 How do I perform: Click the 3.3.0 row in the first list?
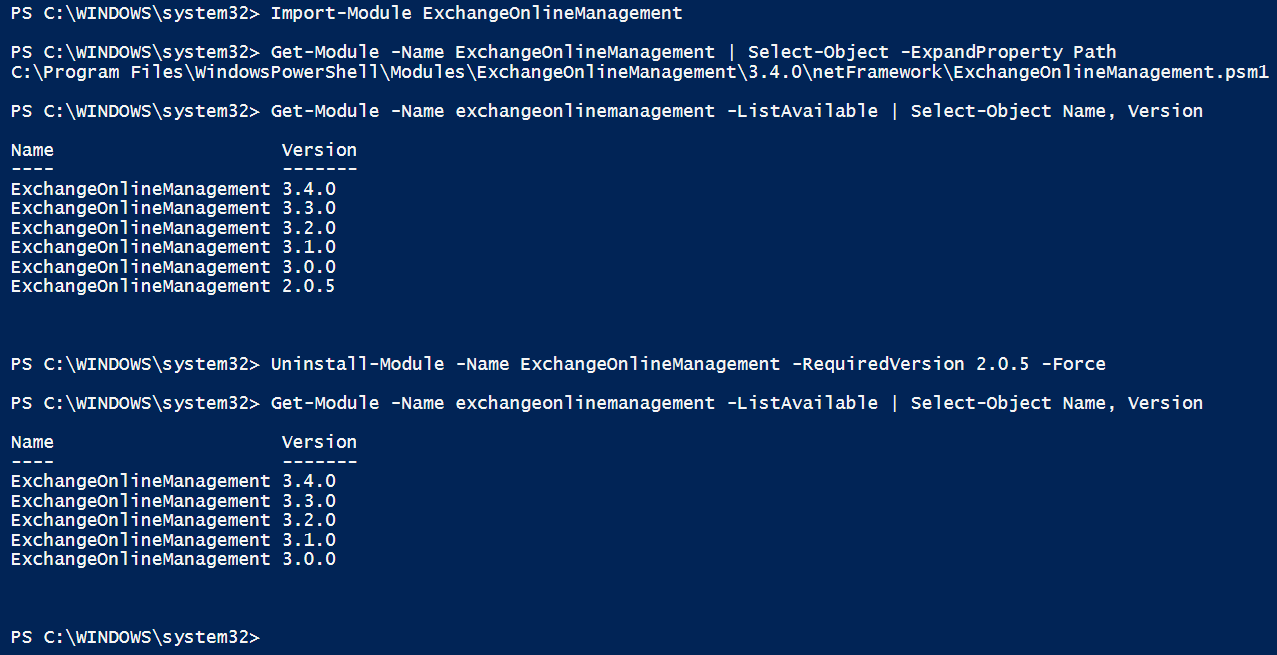click(173, 209)
